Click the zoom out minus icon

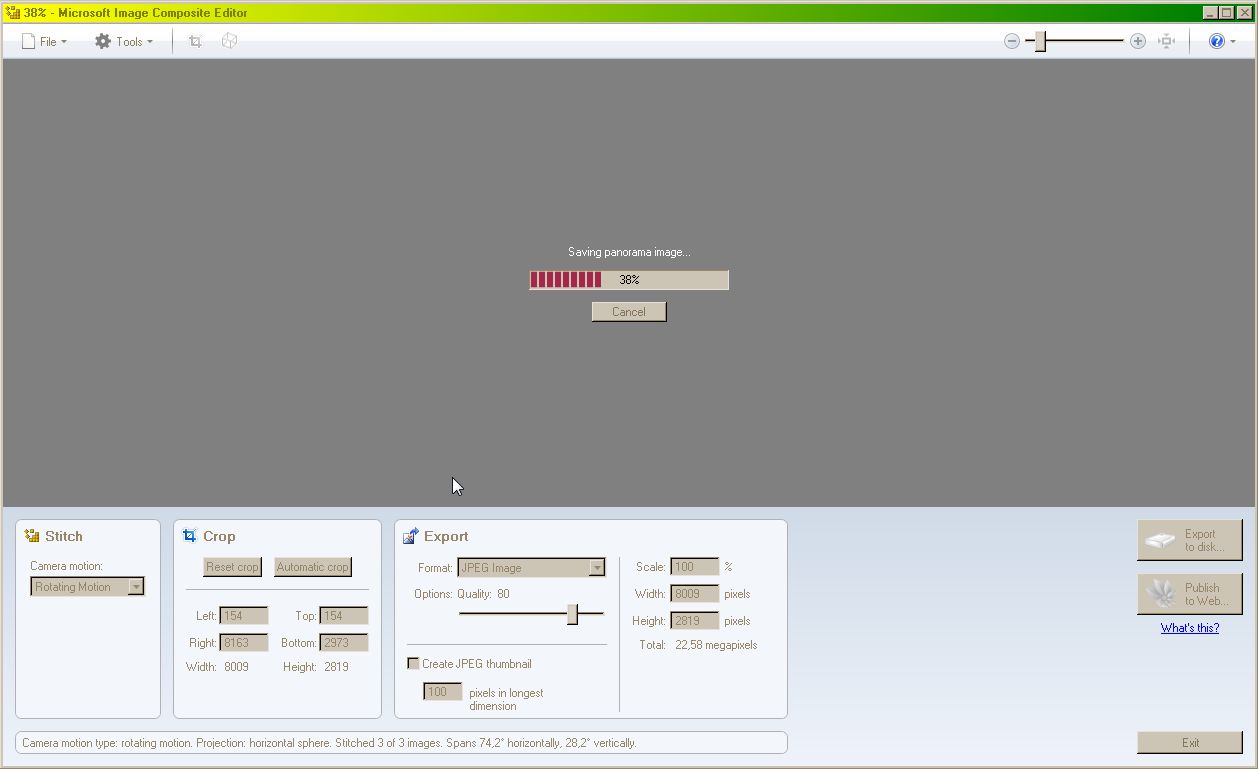[1012, 41]
